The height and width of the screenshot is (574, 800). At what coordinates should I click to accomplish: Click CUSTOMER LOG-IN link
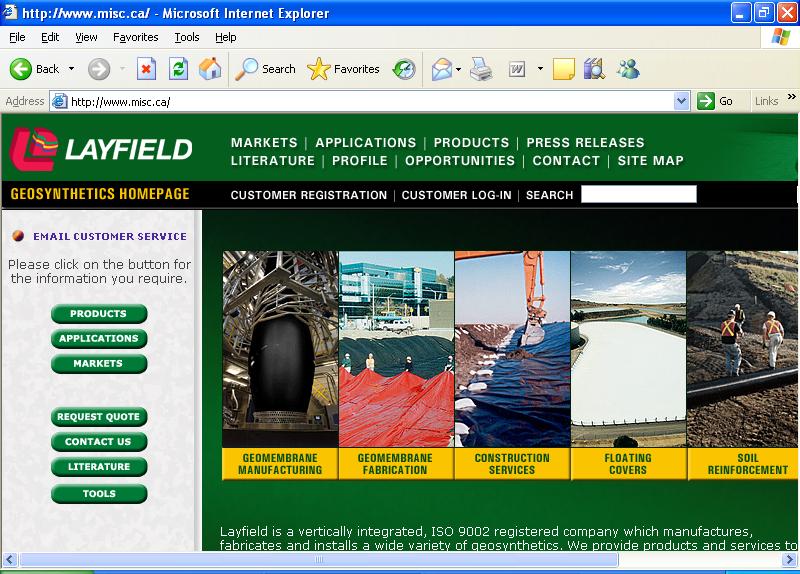point(456,195)
